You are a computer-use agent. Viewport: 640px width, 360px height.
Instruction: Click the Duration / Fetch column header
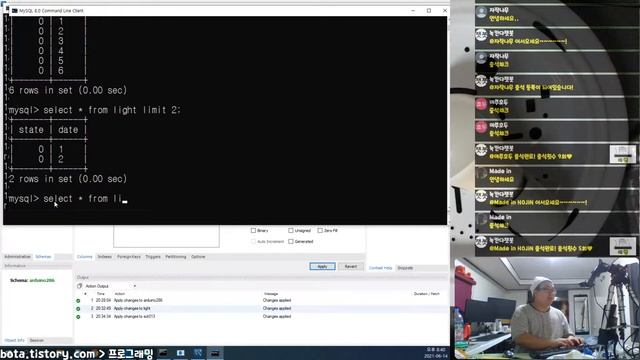[427, 294]
